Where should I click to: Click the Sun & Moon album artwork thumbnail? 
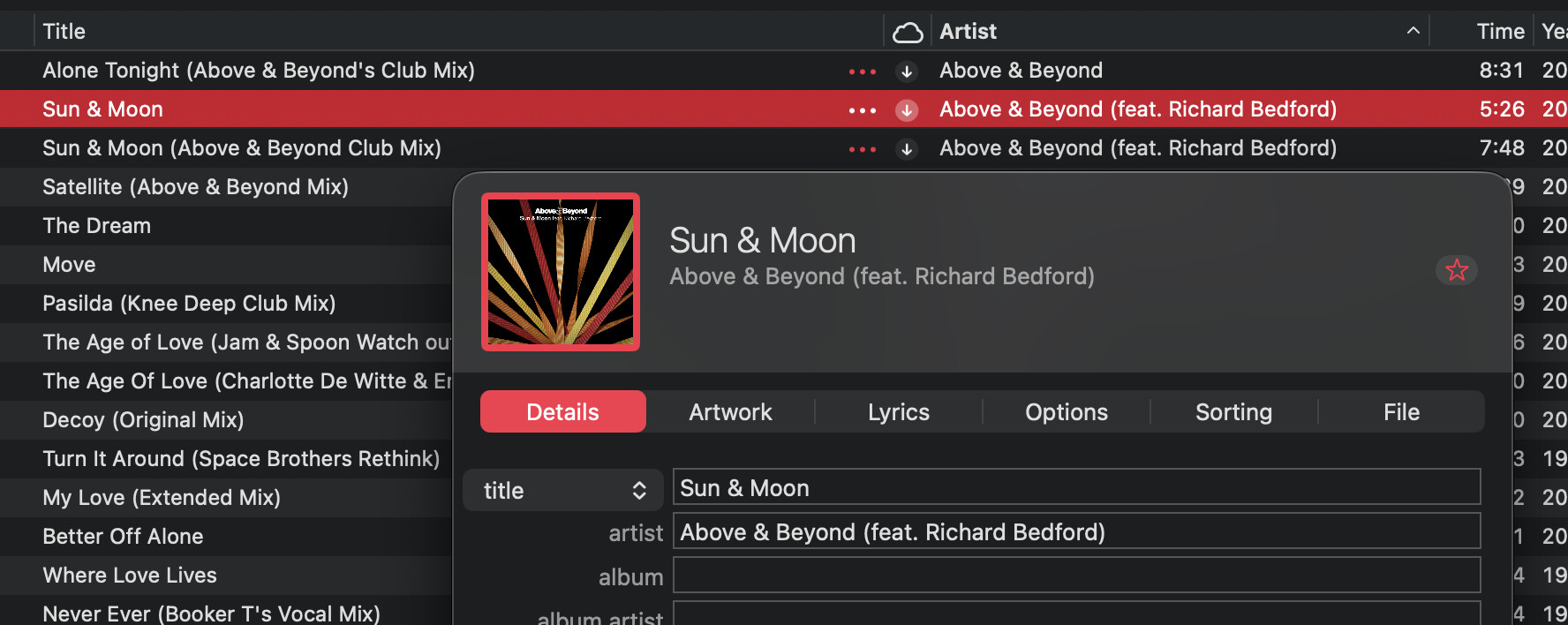(x=561, y=272)
